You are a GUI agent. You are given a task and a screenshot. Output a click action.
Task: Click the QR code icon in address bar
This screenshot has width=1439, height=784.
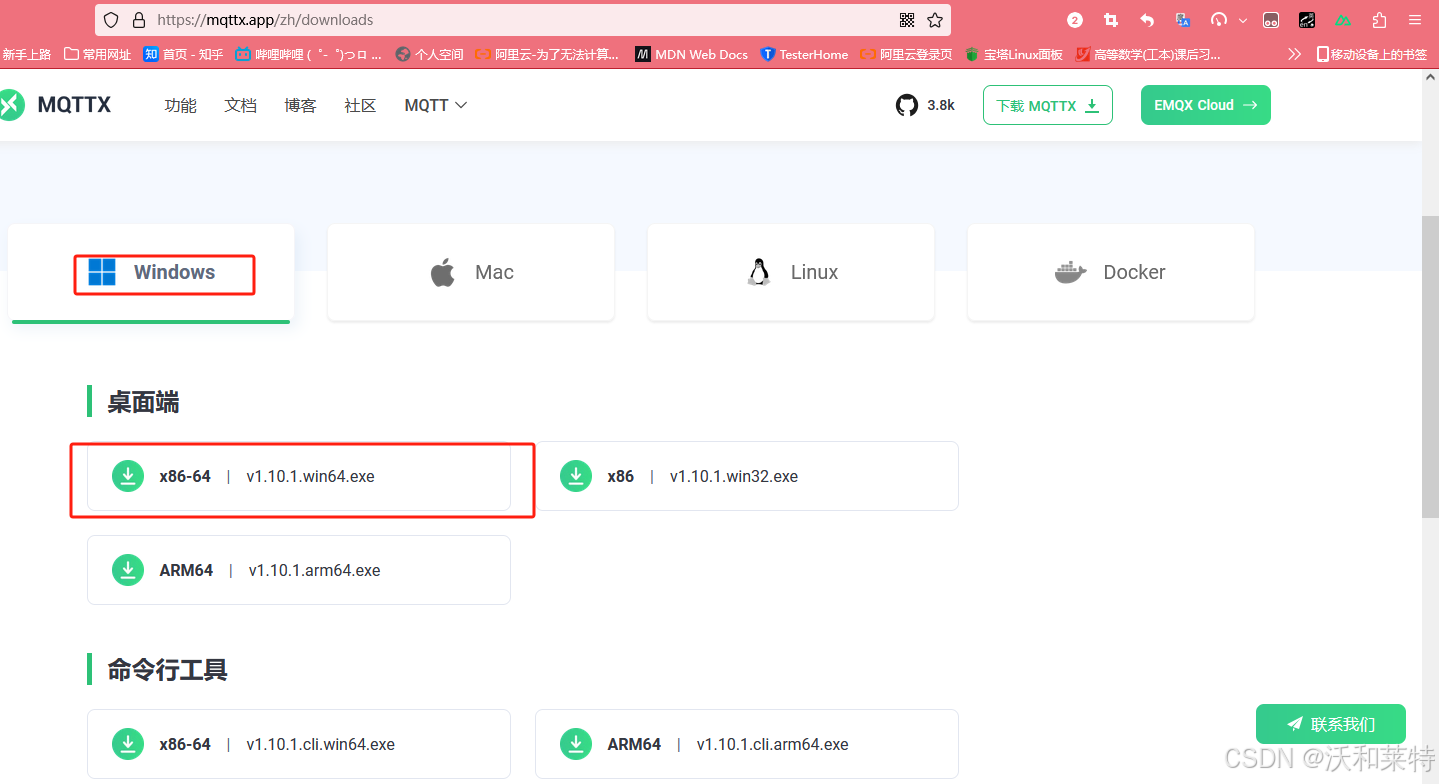(907, 20)
